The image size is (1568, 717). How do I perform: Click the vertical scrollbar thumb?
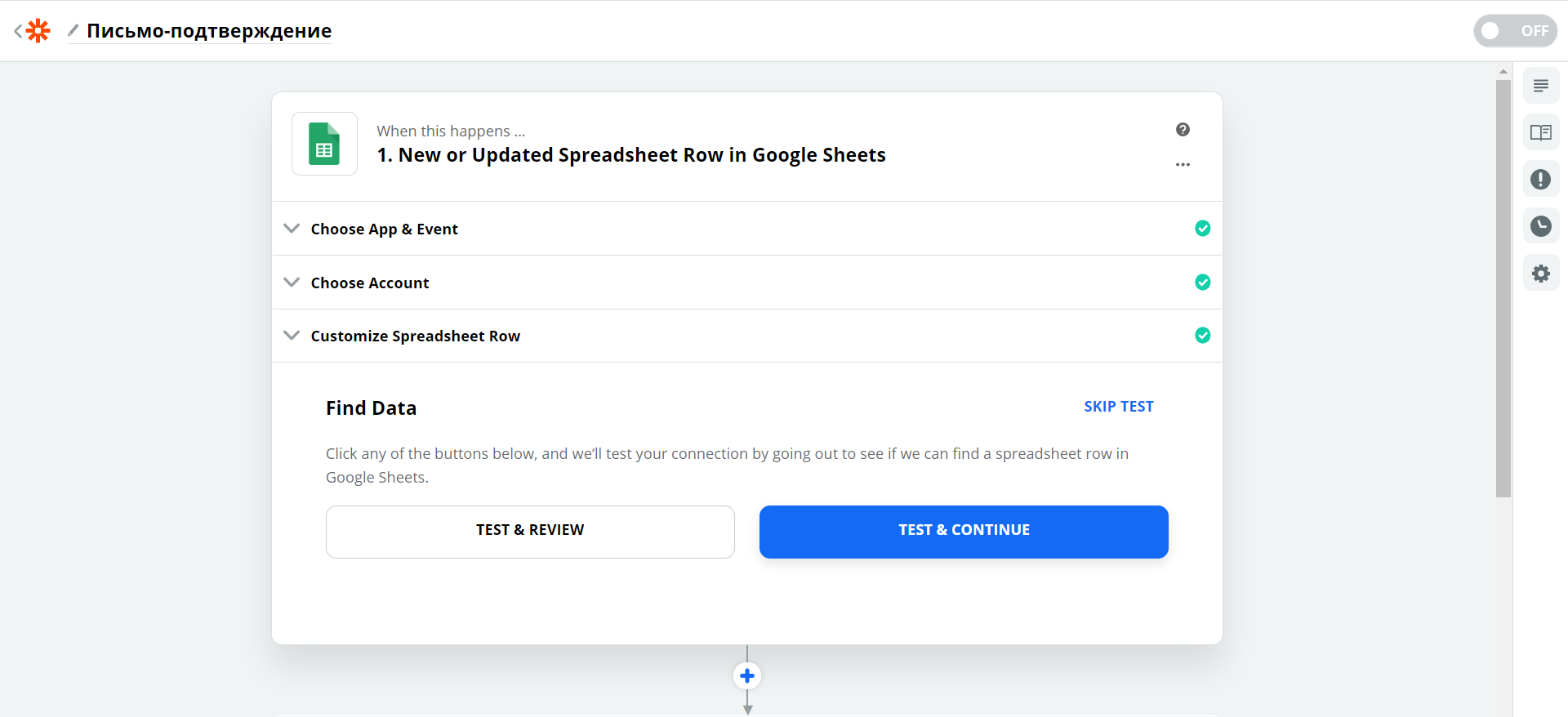point(1503,288)
